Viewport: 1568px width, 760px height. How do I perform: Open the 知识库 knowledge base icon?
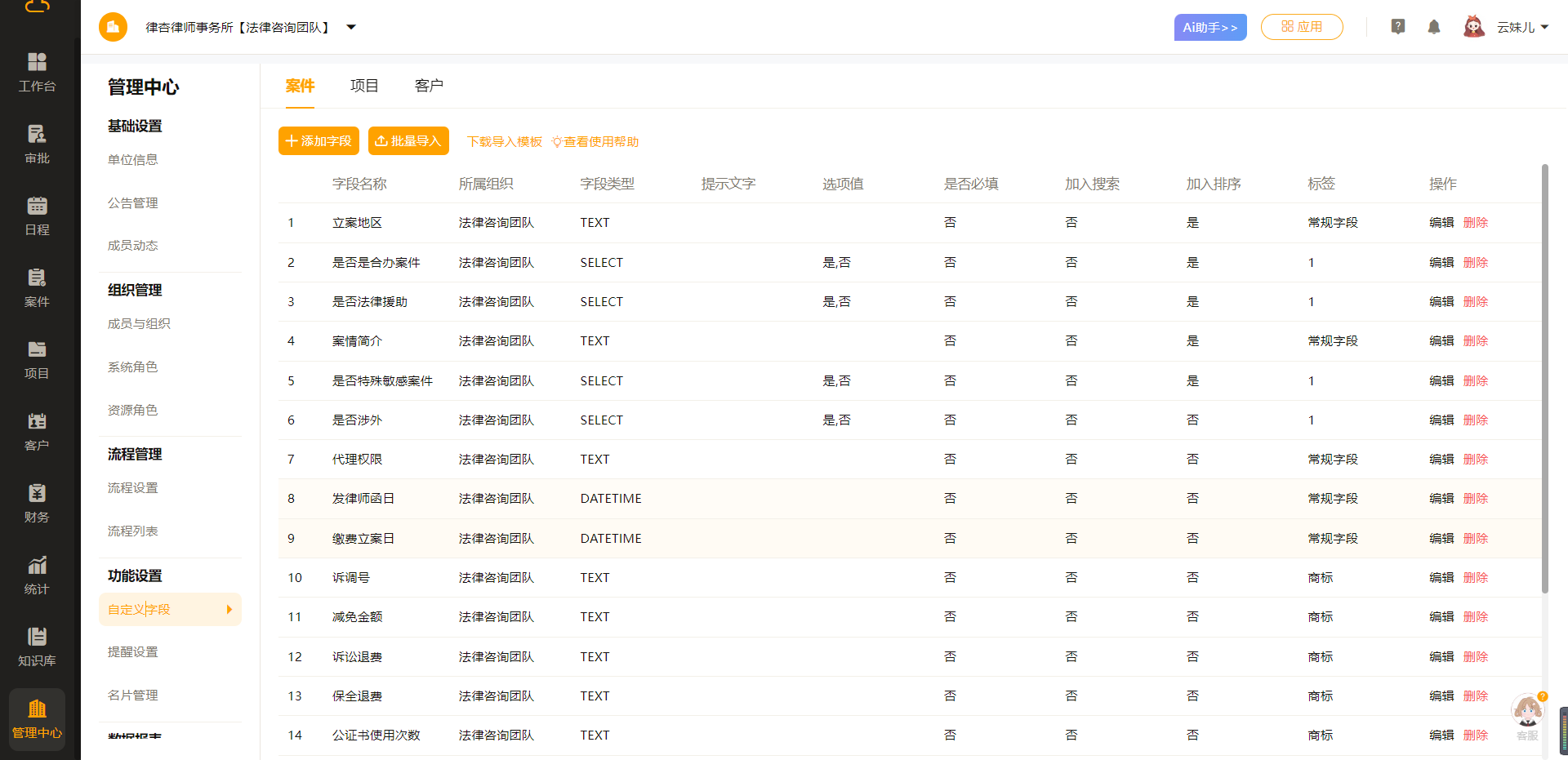click(37, 647)
